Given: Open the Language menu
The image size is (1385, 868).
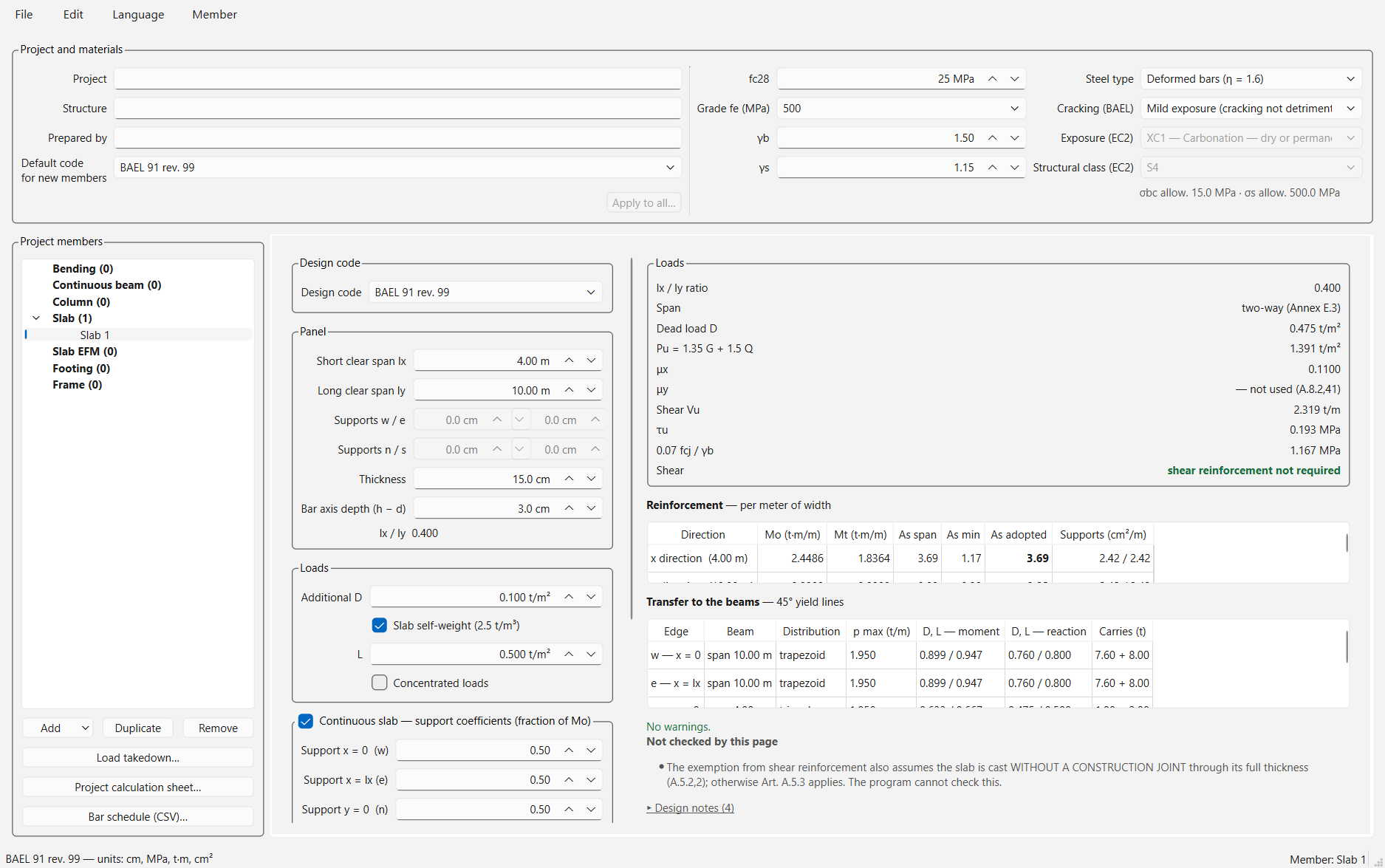Looking at the screenshot, I should [138, 15].
